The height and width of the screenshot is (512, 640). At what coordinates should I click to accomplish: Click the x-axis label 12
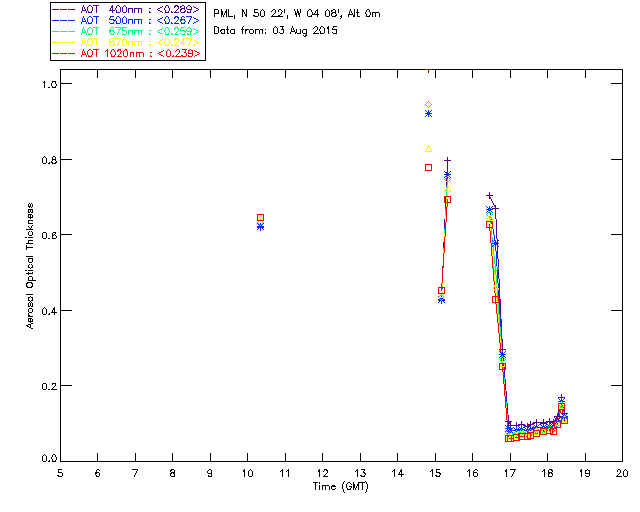point(322,473)
